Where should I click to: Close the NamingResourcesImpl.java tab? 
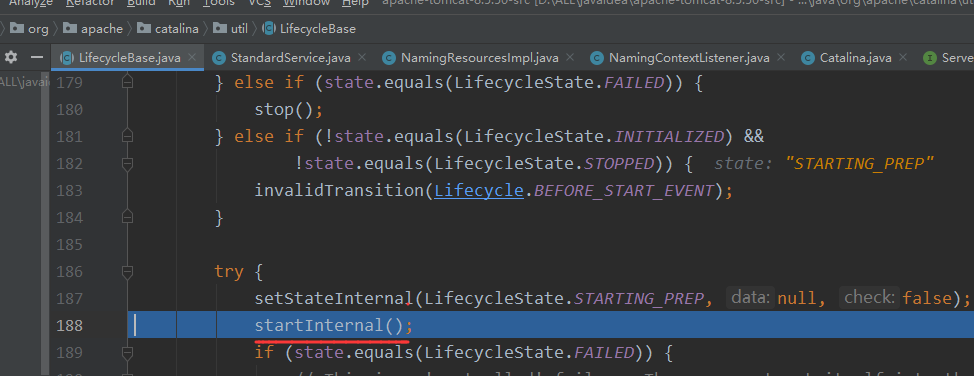point(570,57)
